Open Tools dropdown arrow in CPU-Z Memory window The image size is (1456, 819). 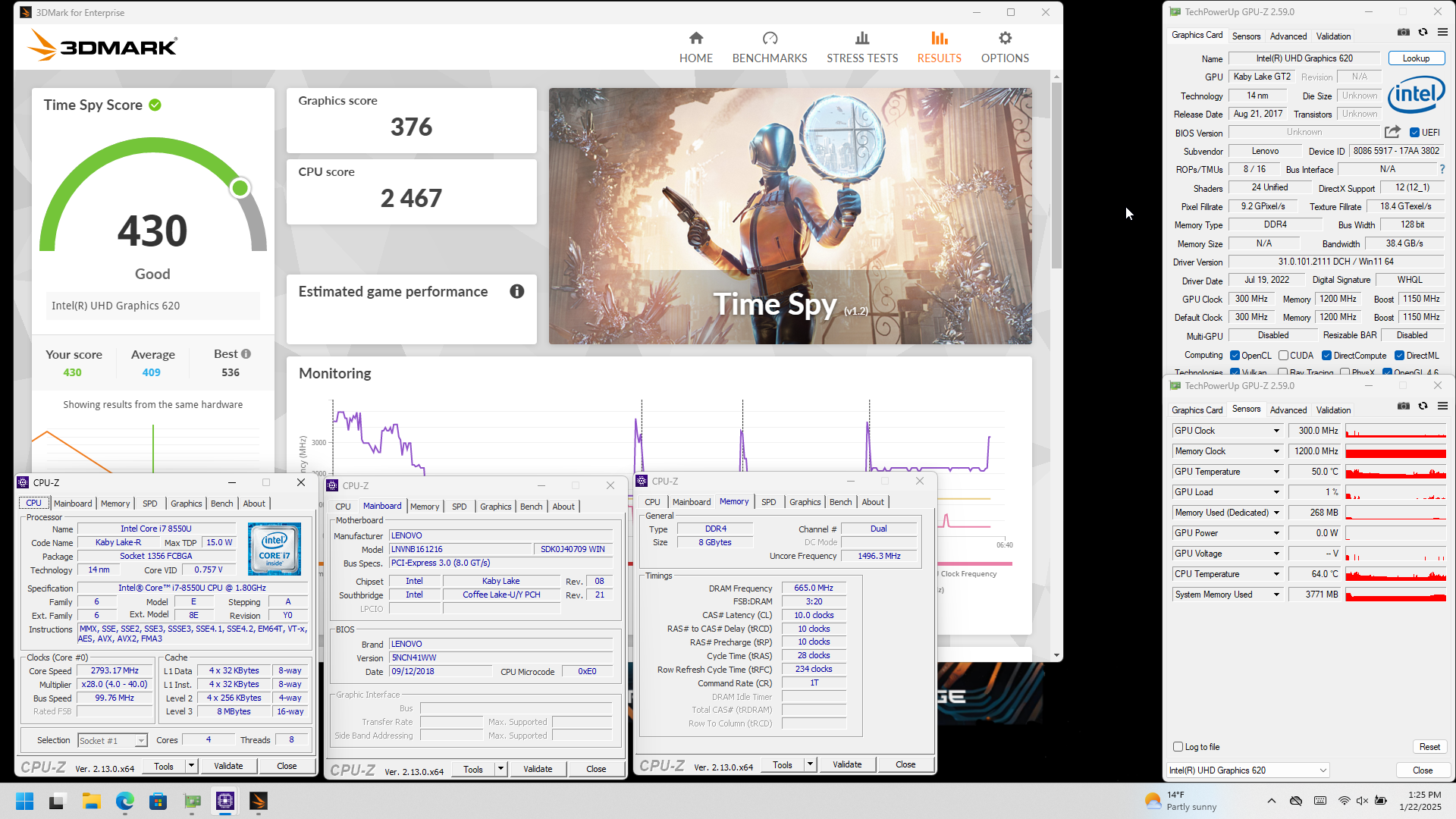(810, 764)
